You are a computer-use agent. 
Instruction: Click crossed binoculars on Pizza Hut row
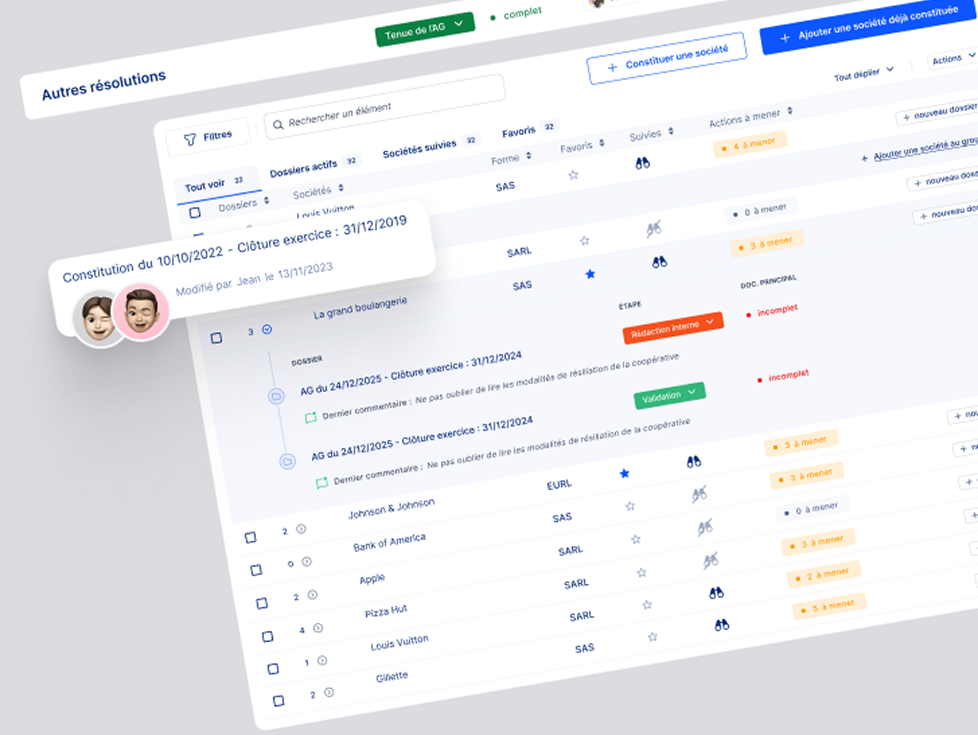[710, 560]
